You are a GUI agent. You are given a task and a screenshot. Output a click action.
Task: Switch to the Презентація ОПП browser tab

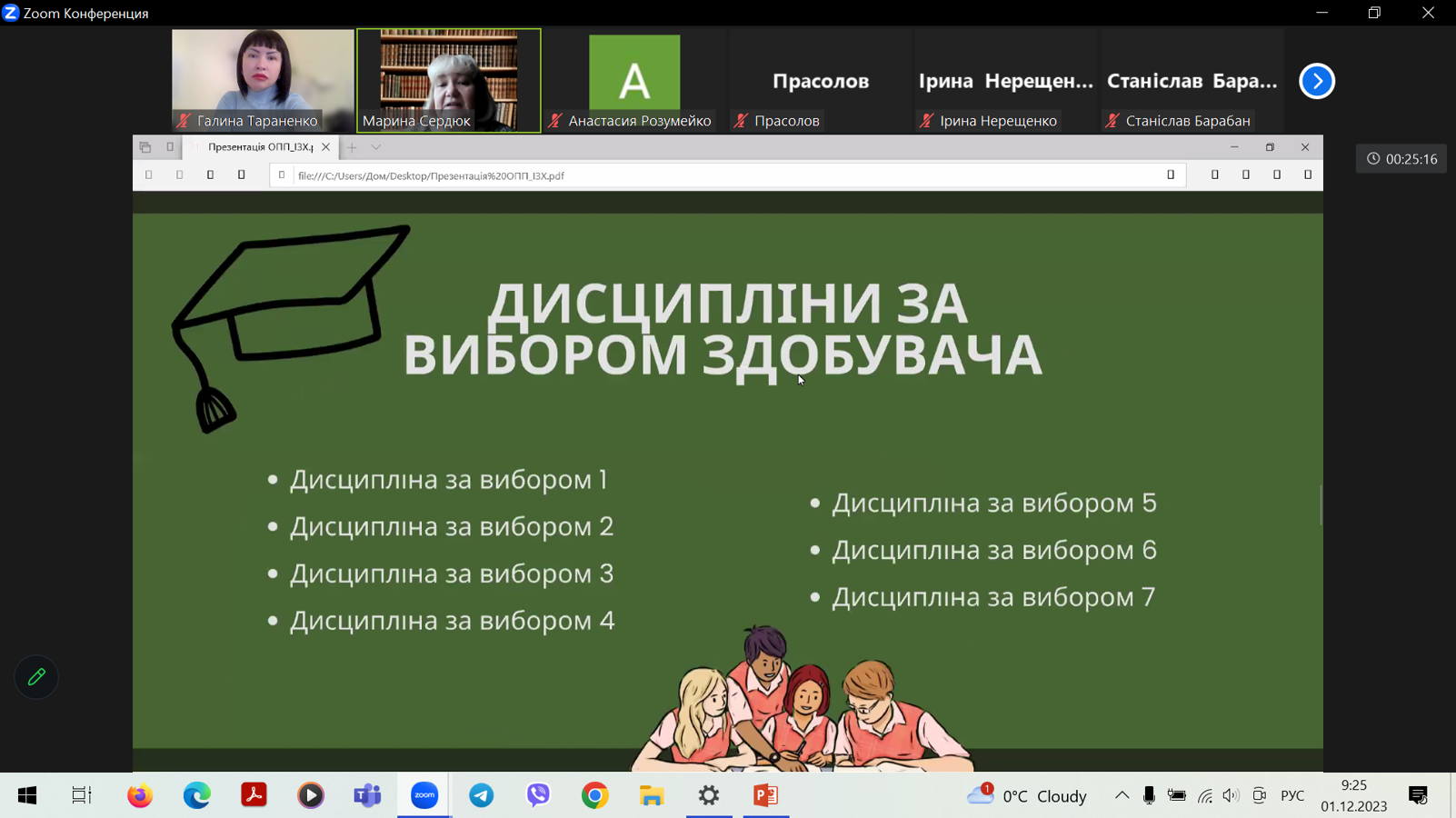[259, 147]
